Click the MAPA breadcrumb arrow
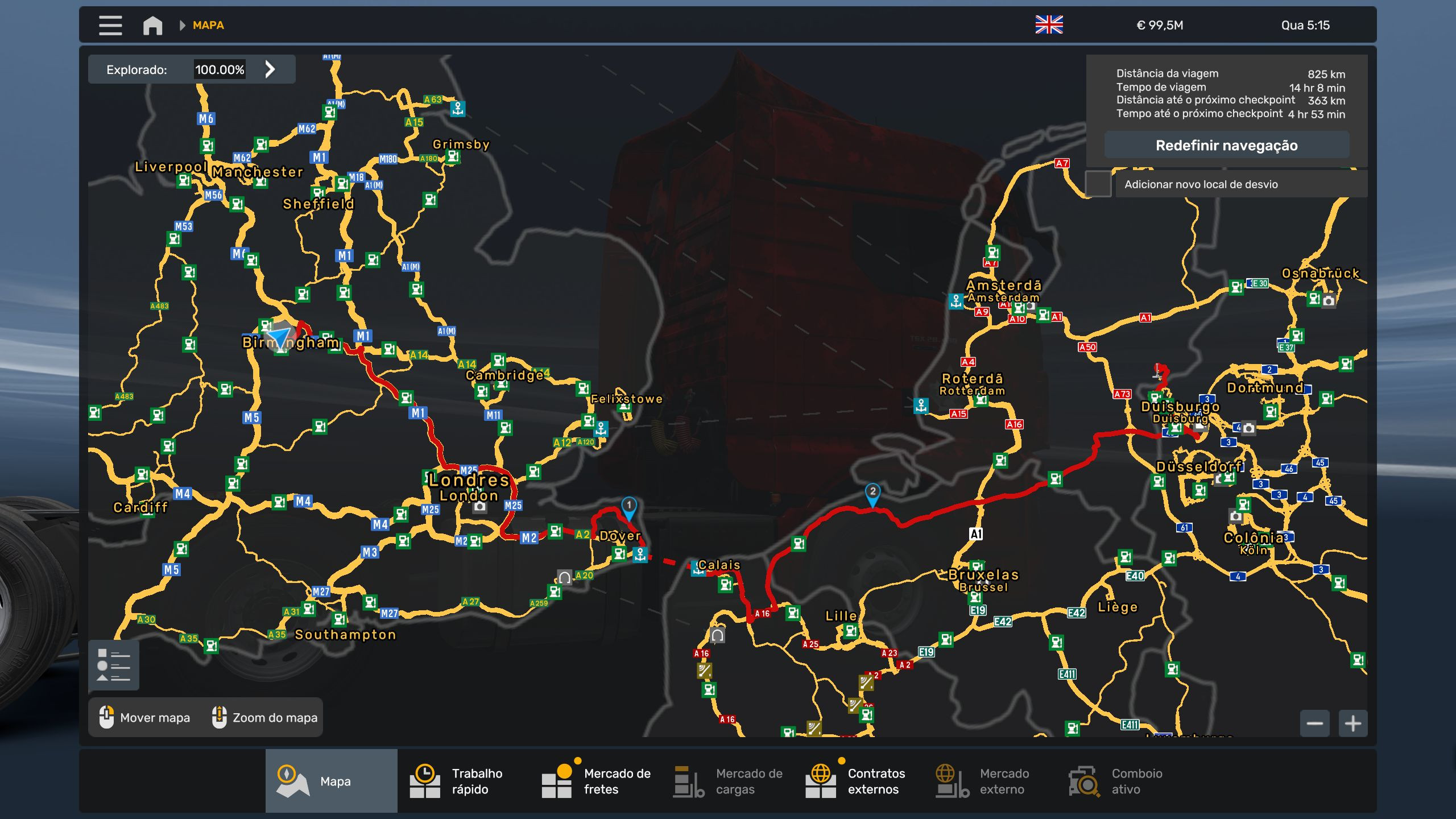 182,25
